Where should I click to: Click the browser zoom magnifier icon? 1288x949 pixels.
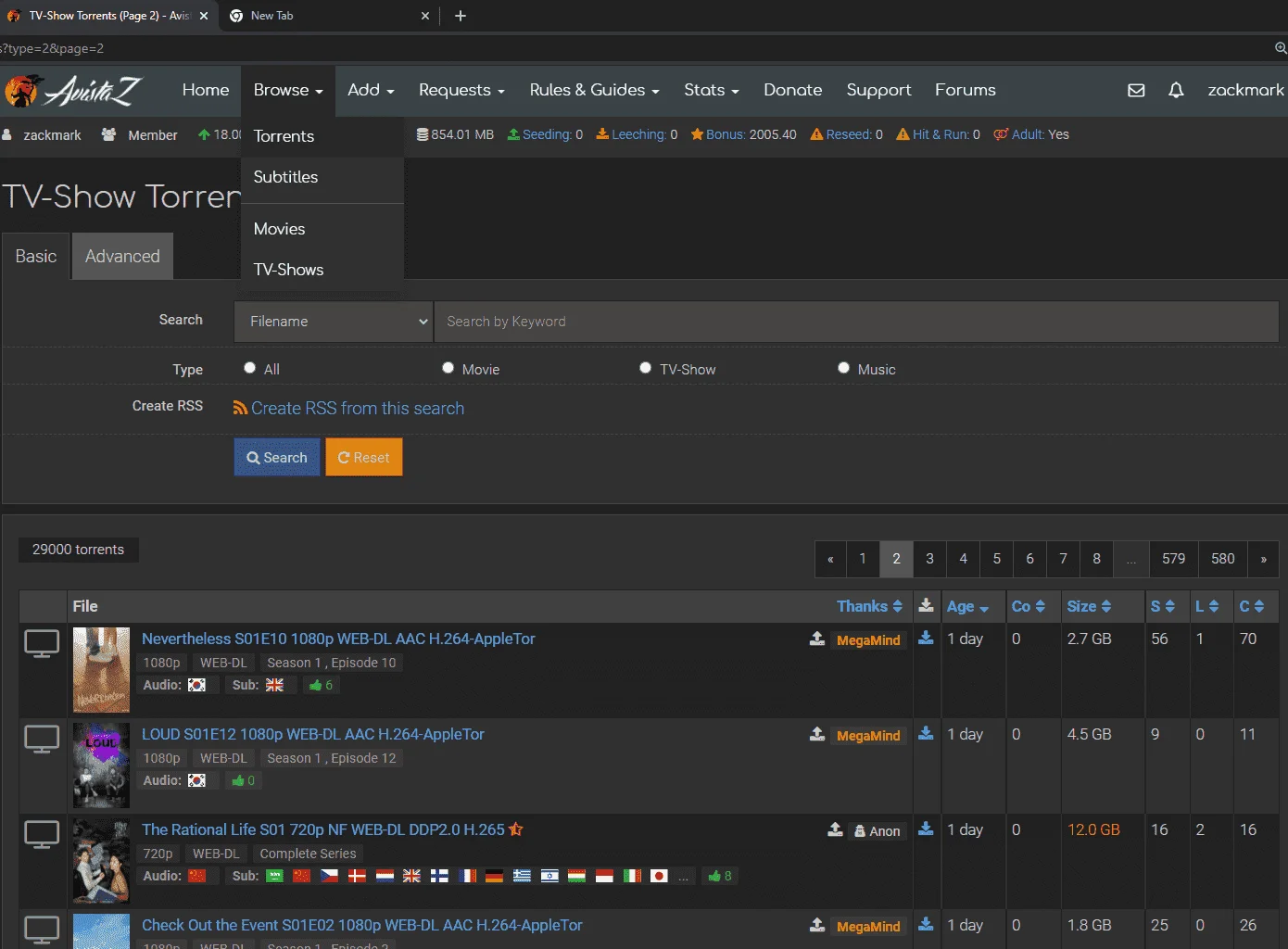coord(1281,48)
